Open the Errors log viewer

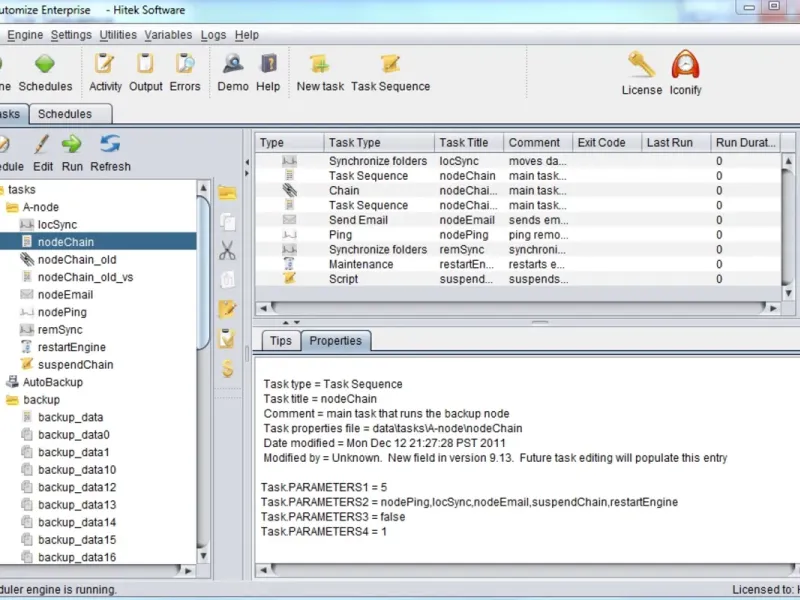click(185, 71)
